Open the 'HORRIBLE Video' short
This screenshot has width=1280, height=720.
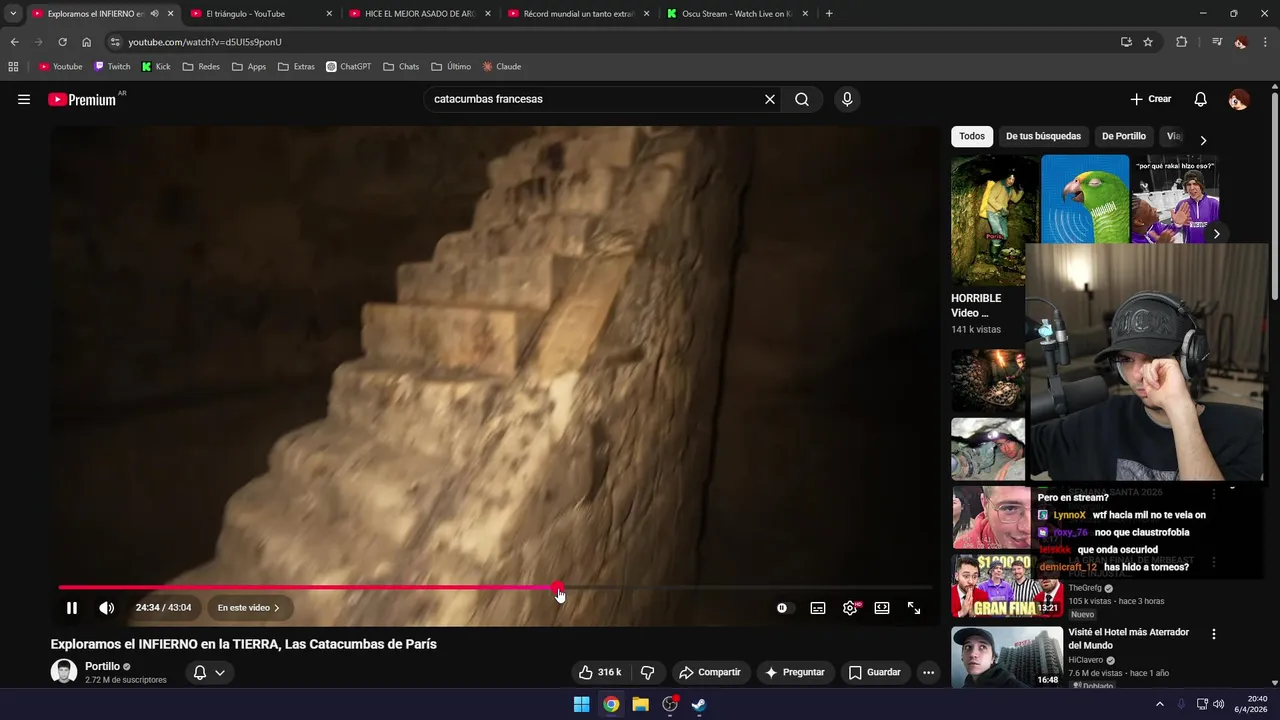976,306
